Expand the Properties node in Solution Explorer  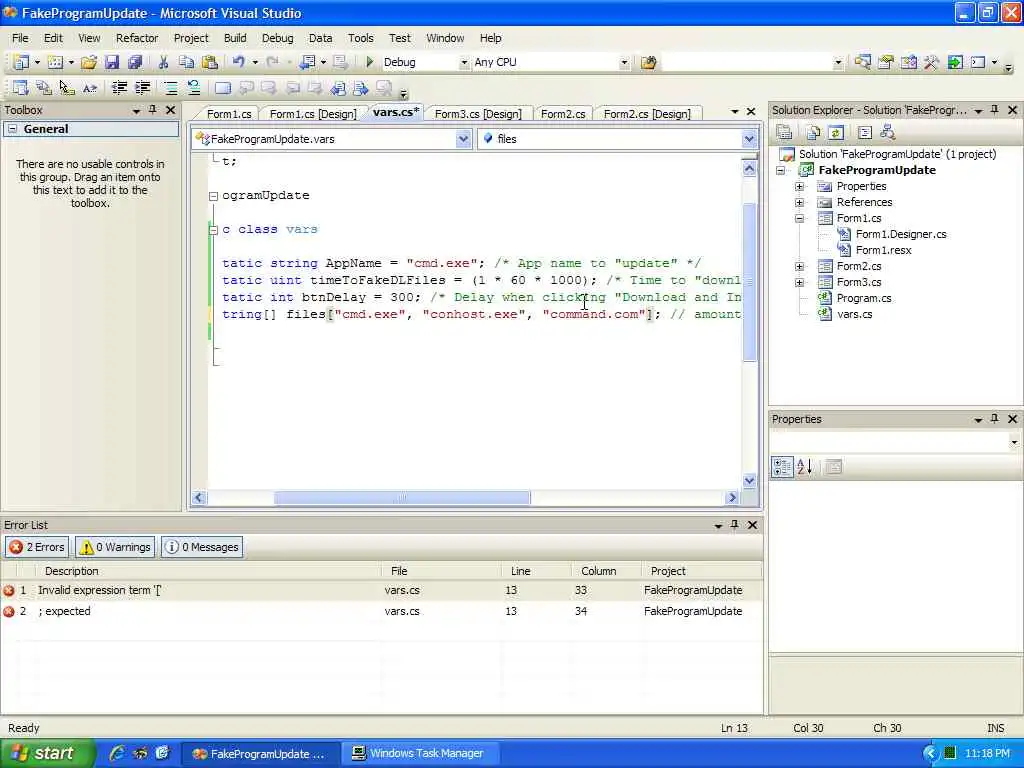point(799,186)
